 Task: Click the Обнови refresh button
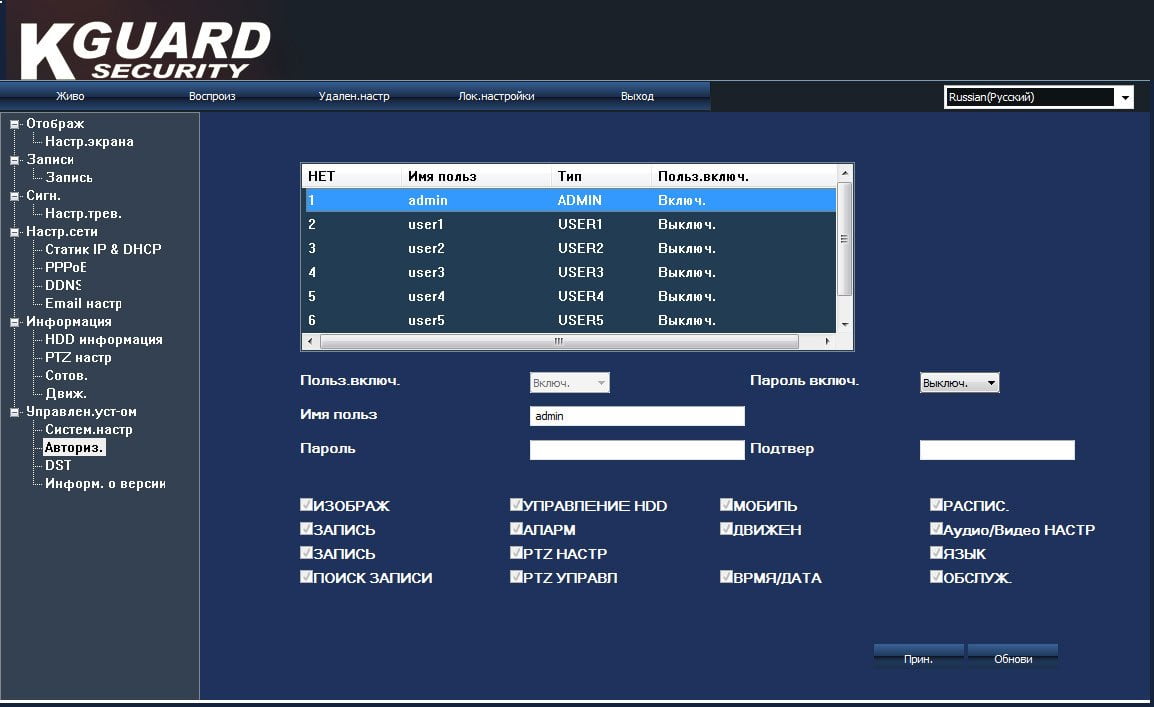tap(1013, 658)
